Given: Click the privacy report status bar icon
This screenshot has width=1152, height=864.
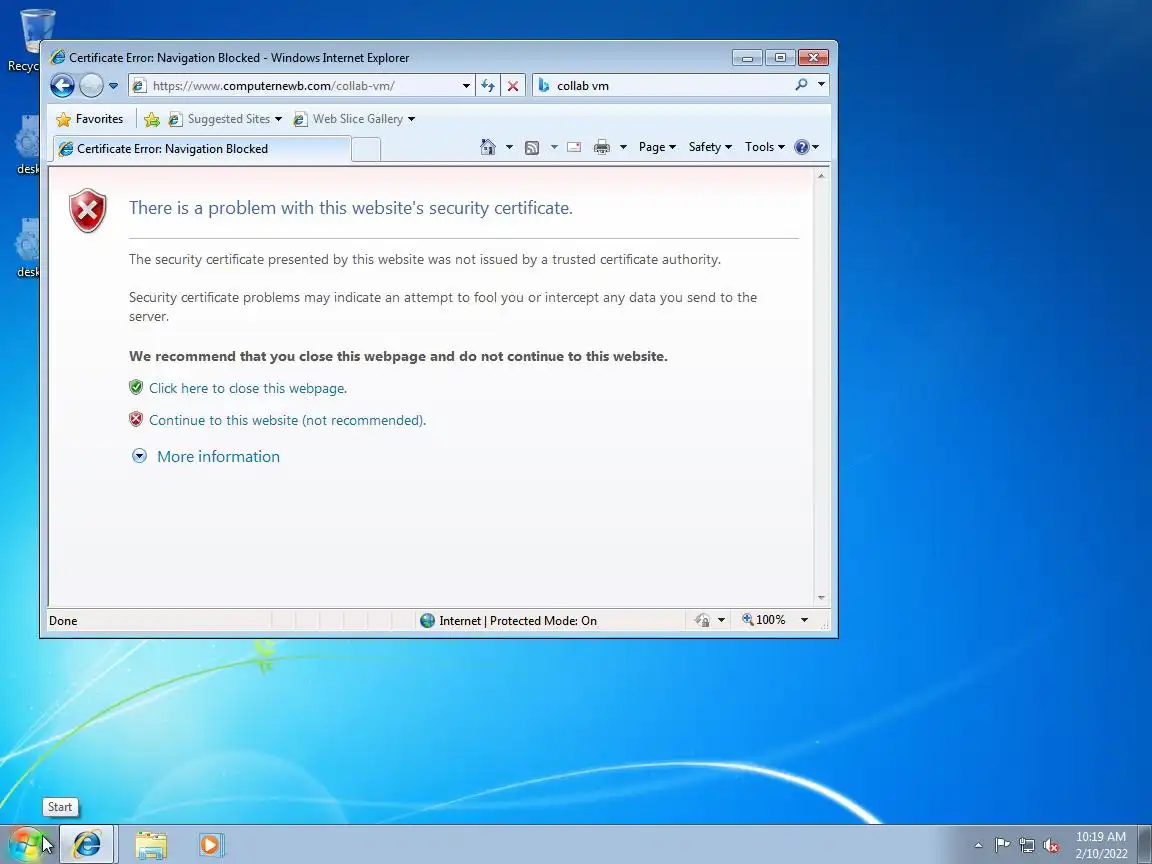Looking at the screenshot, I should click(x=702, y=621).
